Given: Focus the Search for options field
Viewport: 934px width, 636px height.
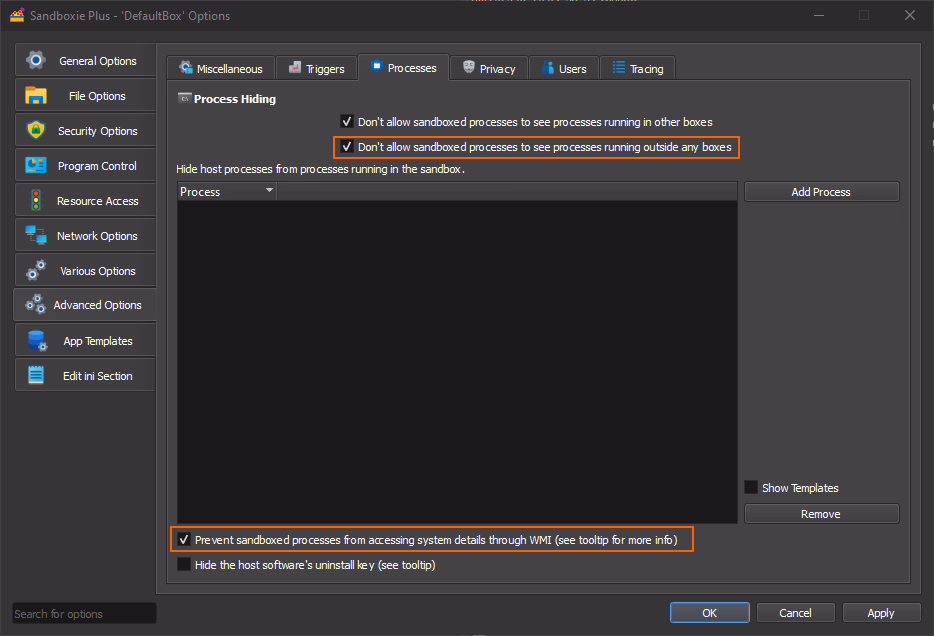Looking at the screenshot, I should tap(84, 614).
